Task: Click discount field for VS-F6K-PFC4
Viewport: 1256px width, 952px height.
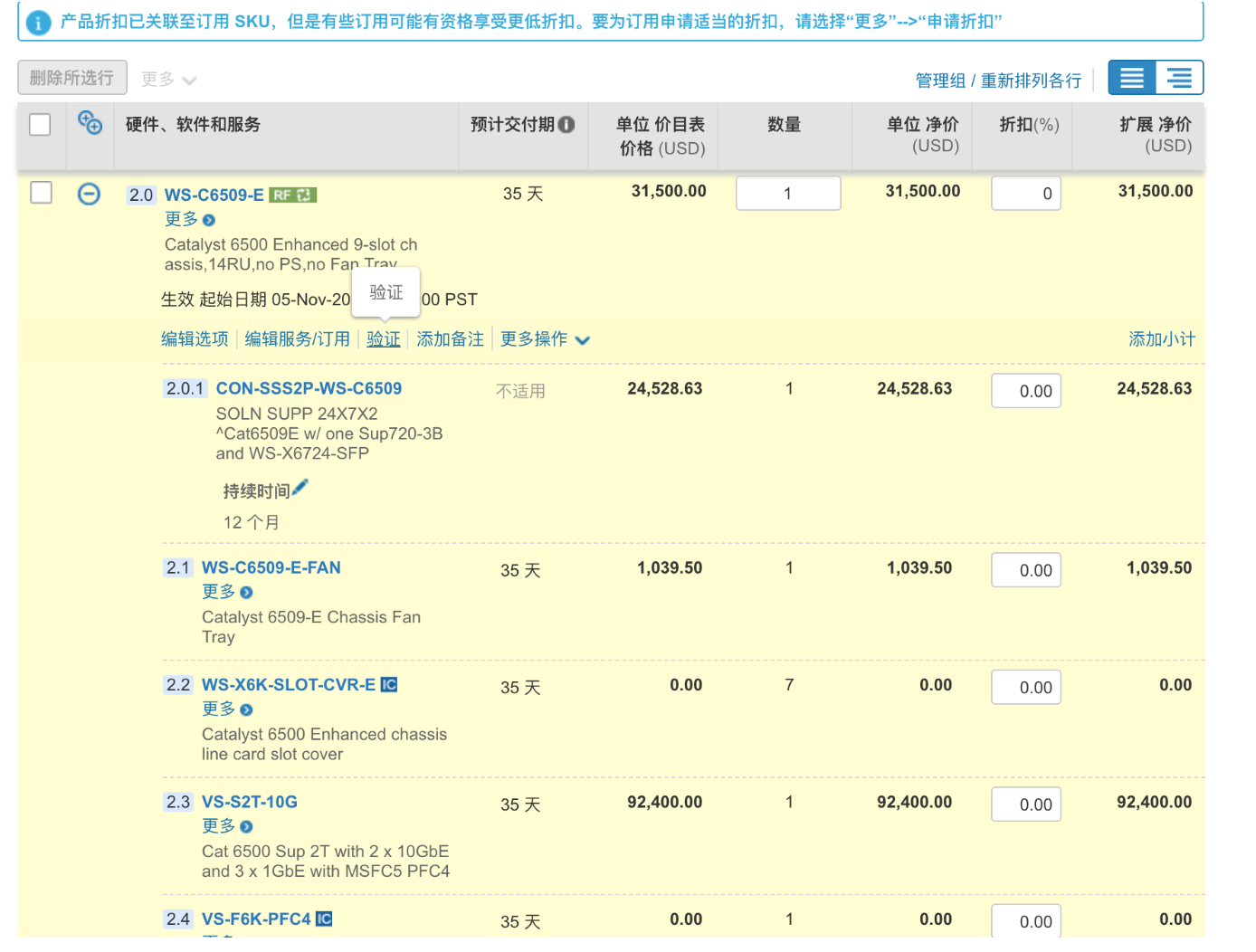Action: pos(1026,920)
